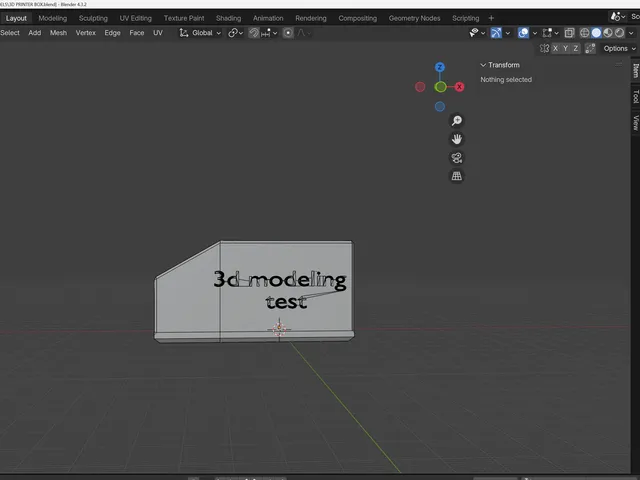
Task: Click the "Nothing selected" text
Action: [506, 80]
